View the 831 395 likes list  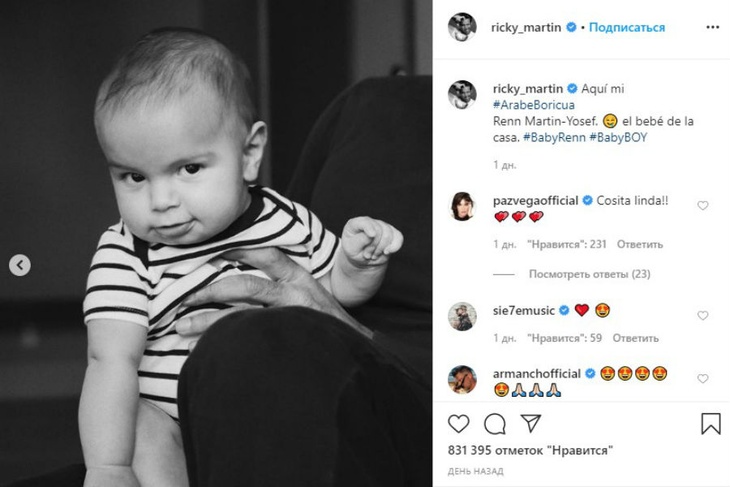530,451
